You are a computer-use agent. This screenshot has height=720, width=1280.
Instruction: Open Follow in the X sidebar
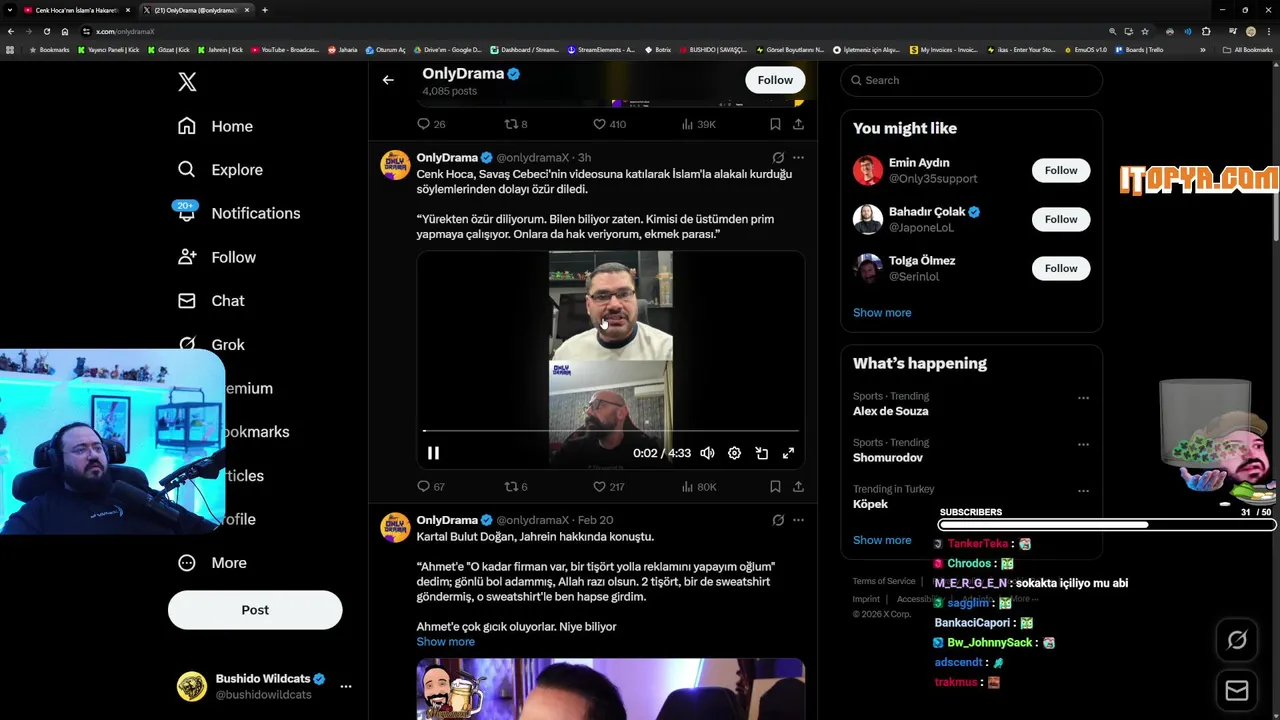point(216,257)
